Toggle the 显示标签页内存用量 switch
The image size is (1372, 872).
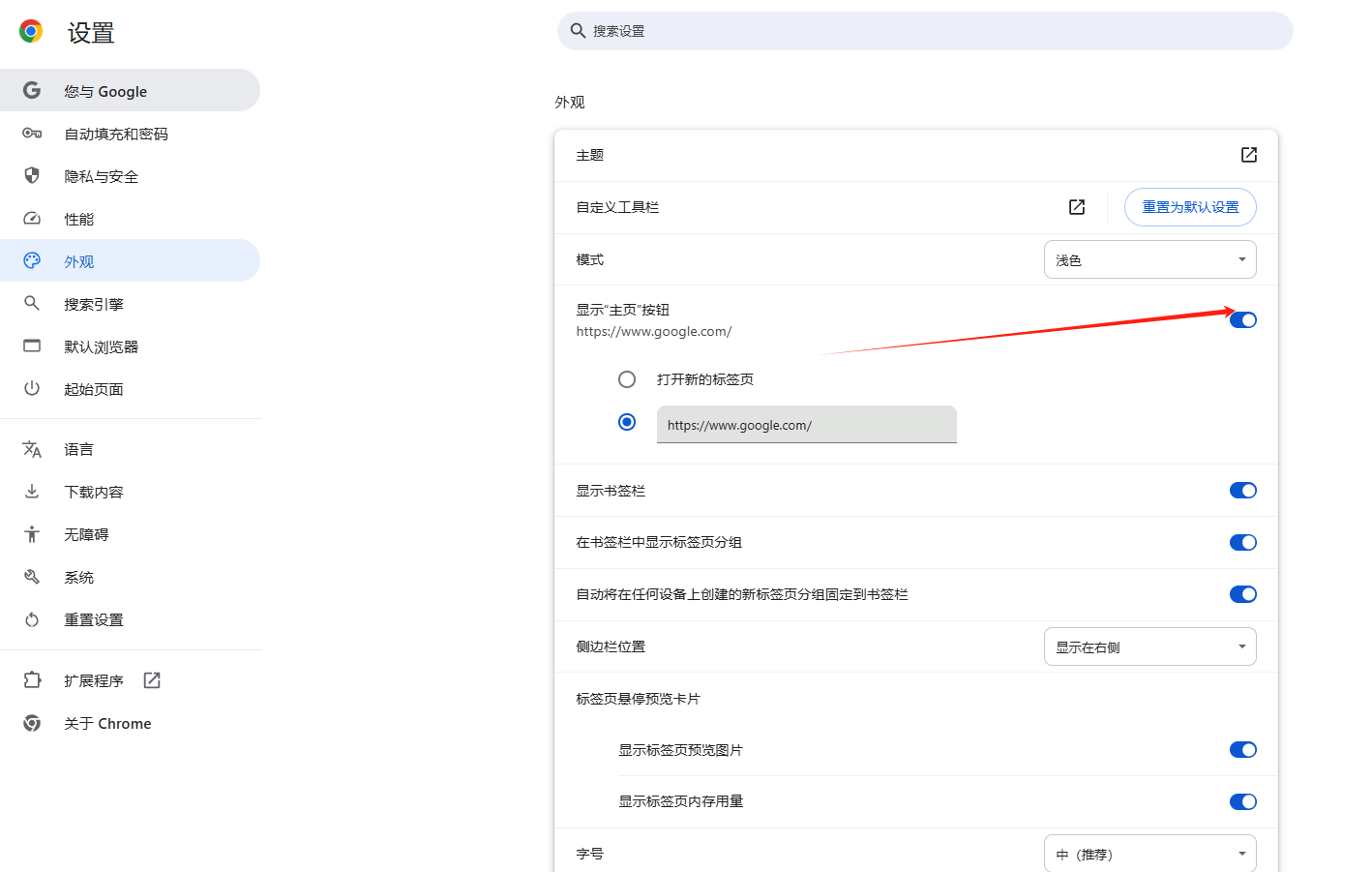pos(1243,801)
